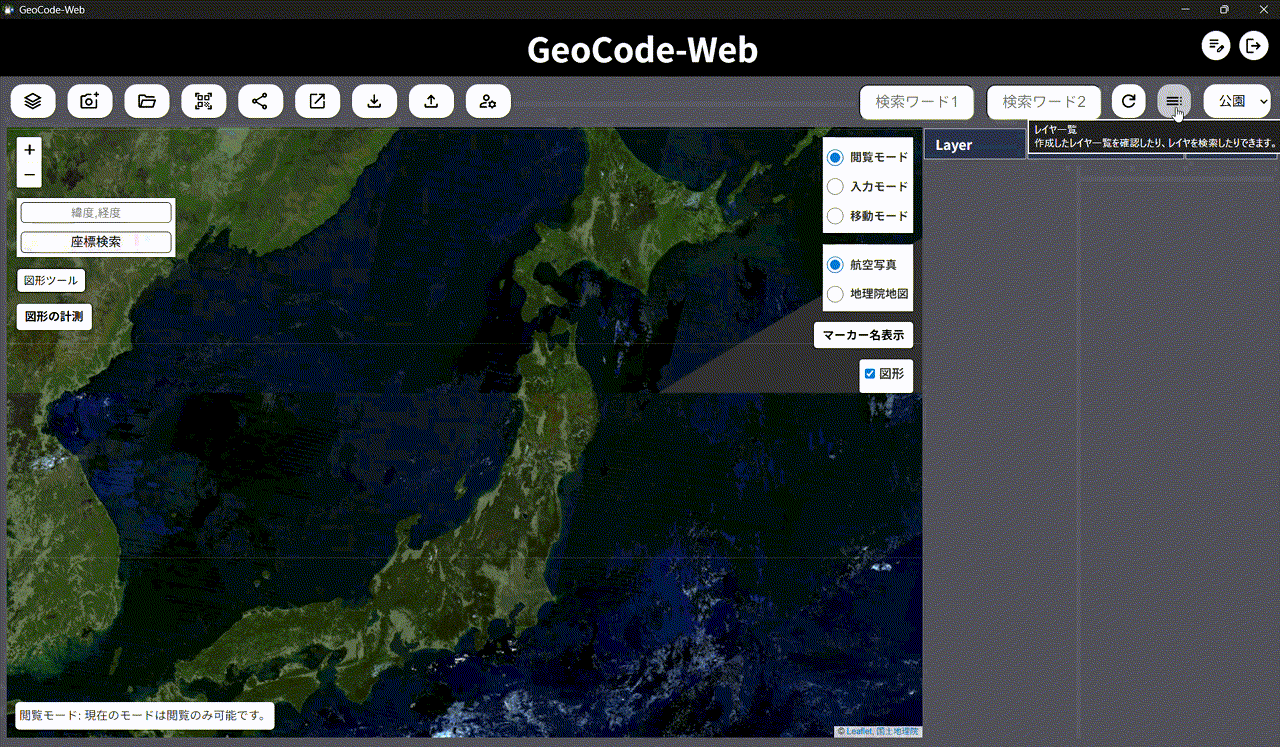Click the share icon in the toolbar
This screenshot has height=747, width=1280.
[x=260, y=101]
